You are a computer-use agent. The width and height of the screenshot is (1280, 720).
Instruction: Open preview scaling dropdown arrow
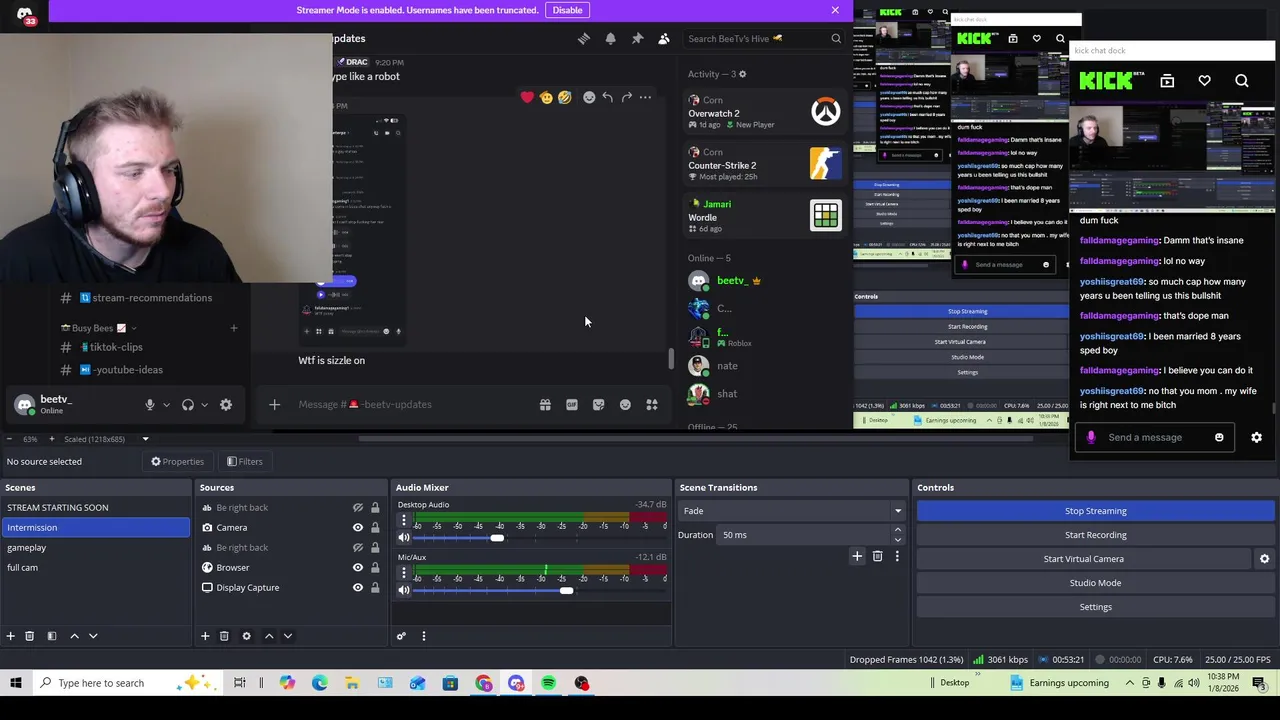tap(145, 439)
